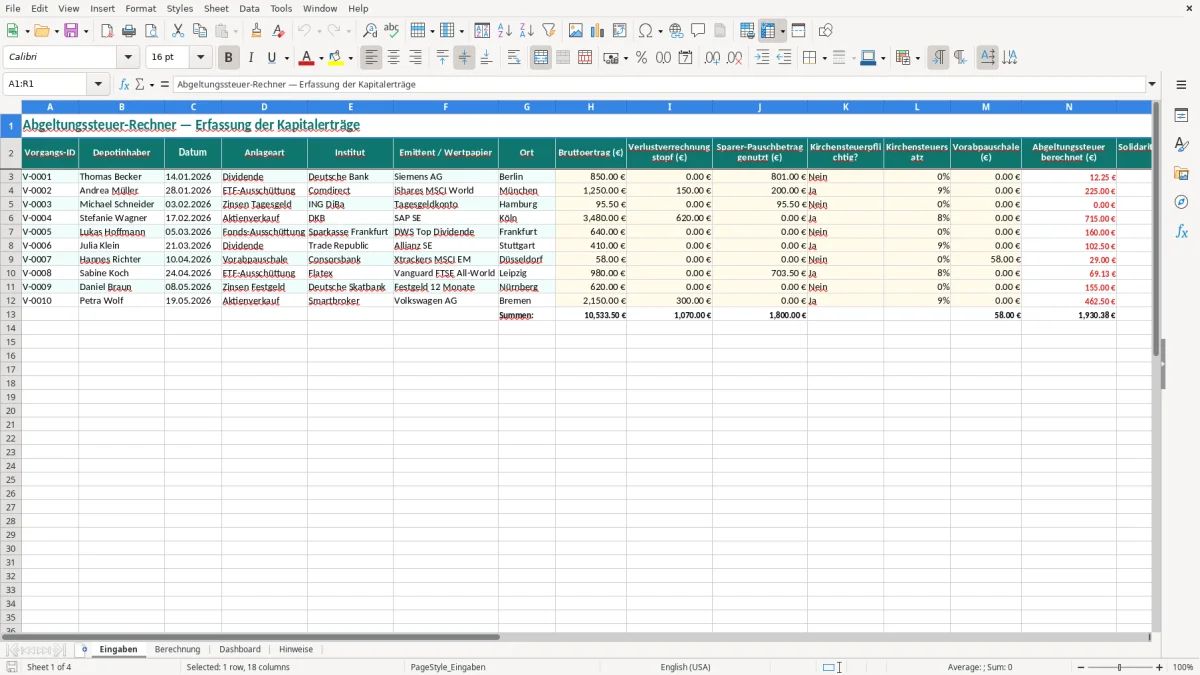Select row header 13
The width and height of the screenshot is (1200, 675).
click(x=11, y=314)
